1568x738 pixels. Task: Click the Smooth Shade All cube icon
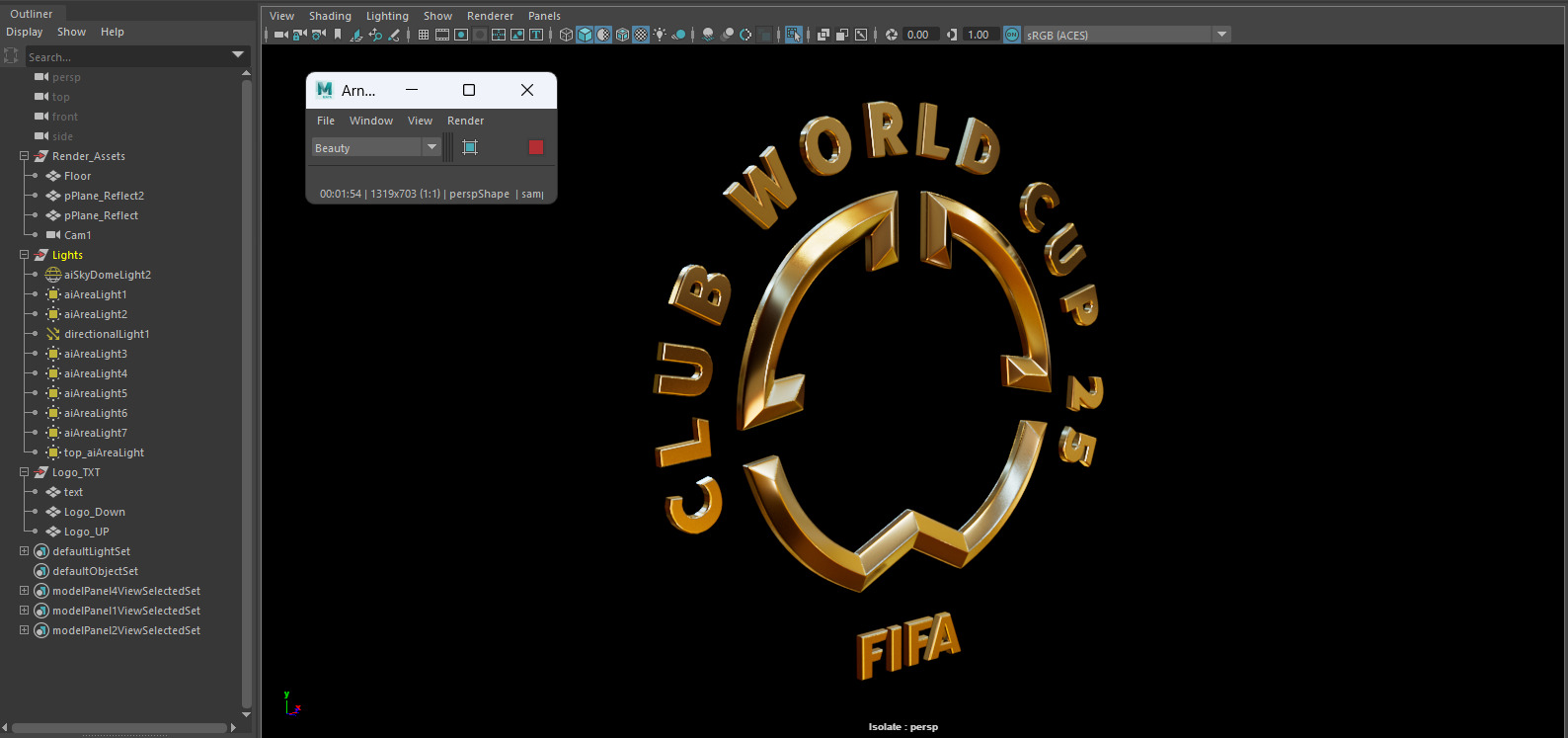[585, 35]
